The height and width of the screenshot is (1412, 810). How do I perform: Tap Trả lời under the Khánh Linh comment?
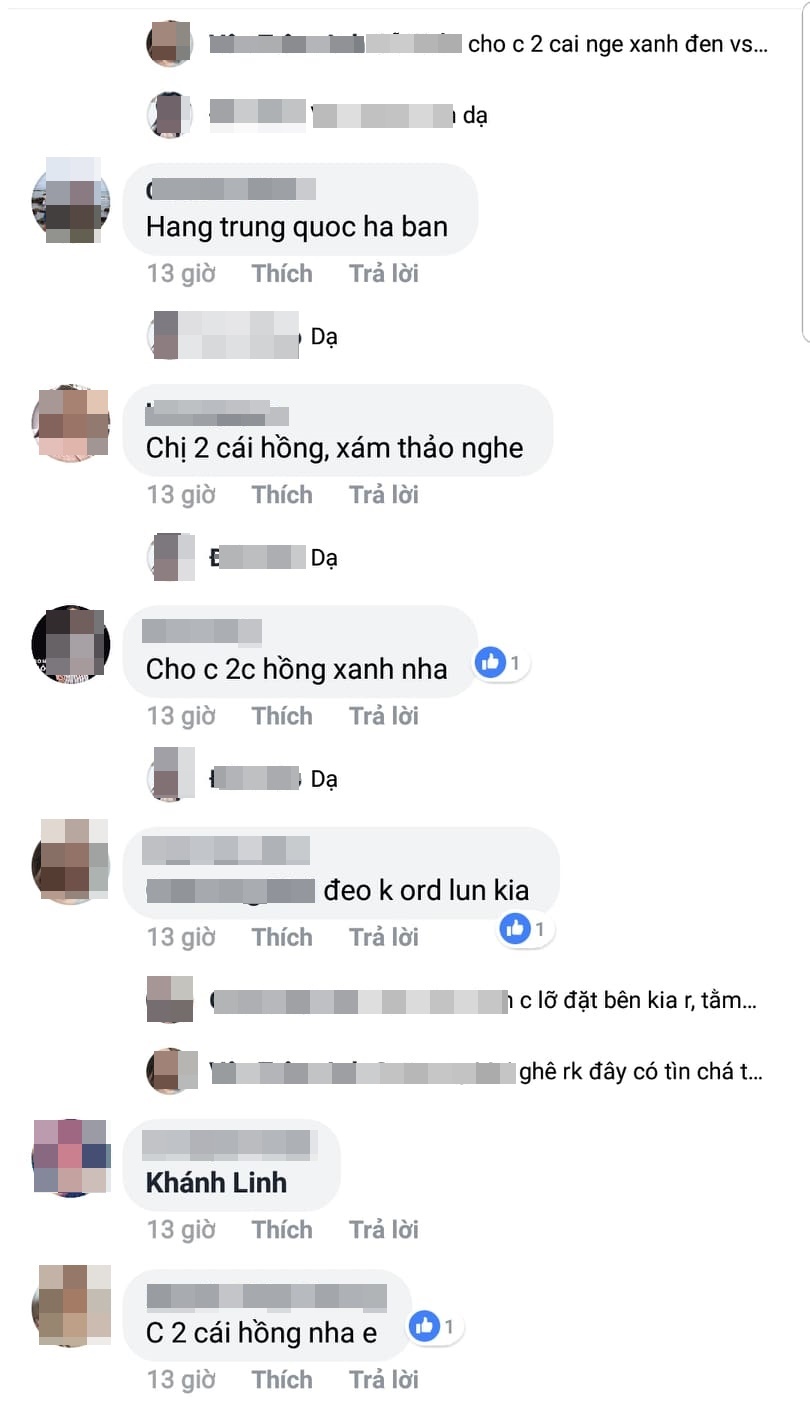coord(383,1230)
